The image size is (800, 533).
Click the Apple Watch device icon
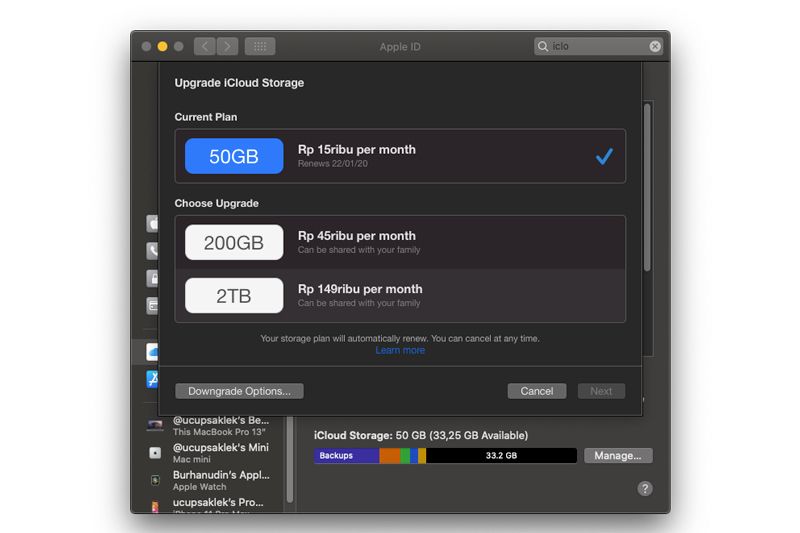155,480
